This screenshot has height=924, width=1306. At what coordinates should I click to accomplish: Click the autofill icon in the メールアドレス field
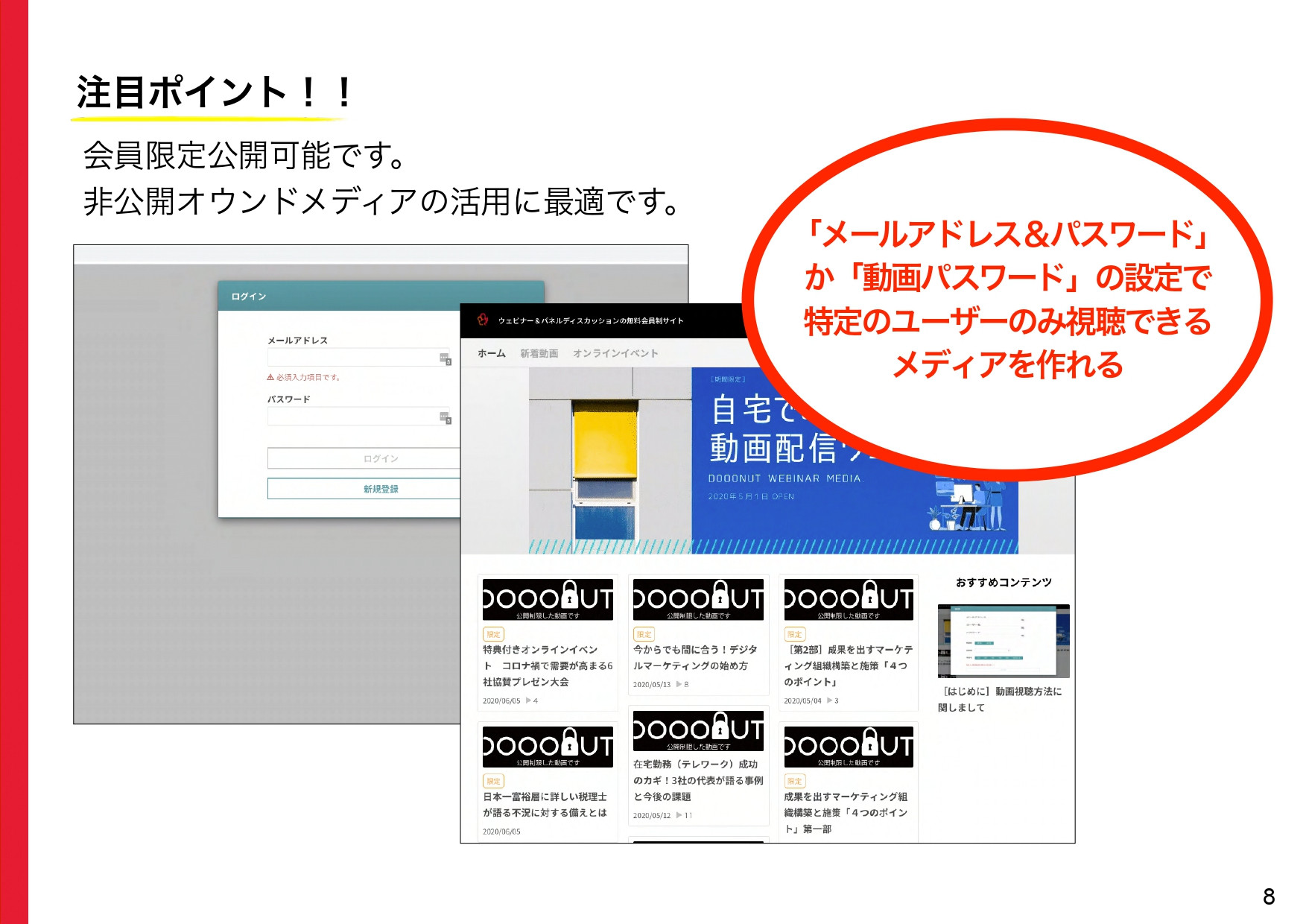pos(444,358)
